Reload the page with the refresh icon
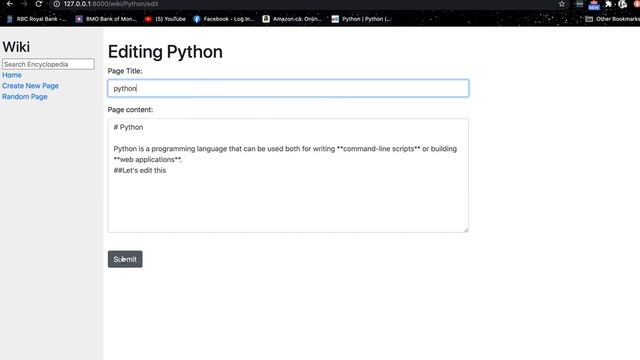 tap(38, 4)
